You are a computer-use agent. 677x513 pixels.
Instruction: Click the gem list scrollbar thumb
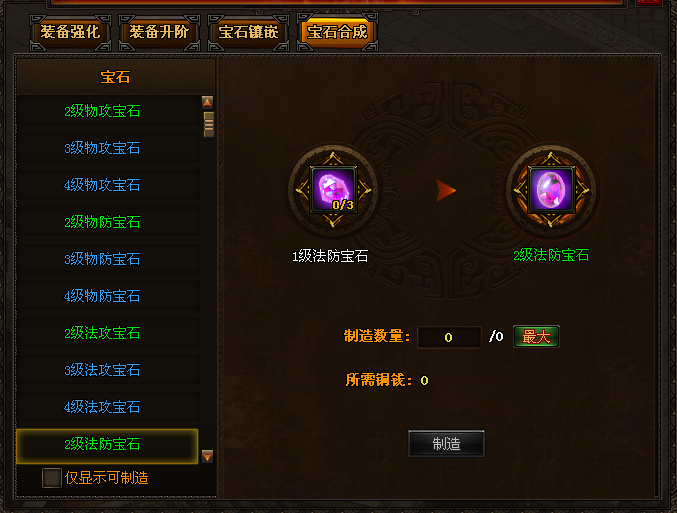209,124
